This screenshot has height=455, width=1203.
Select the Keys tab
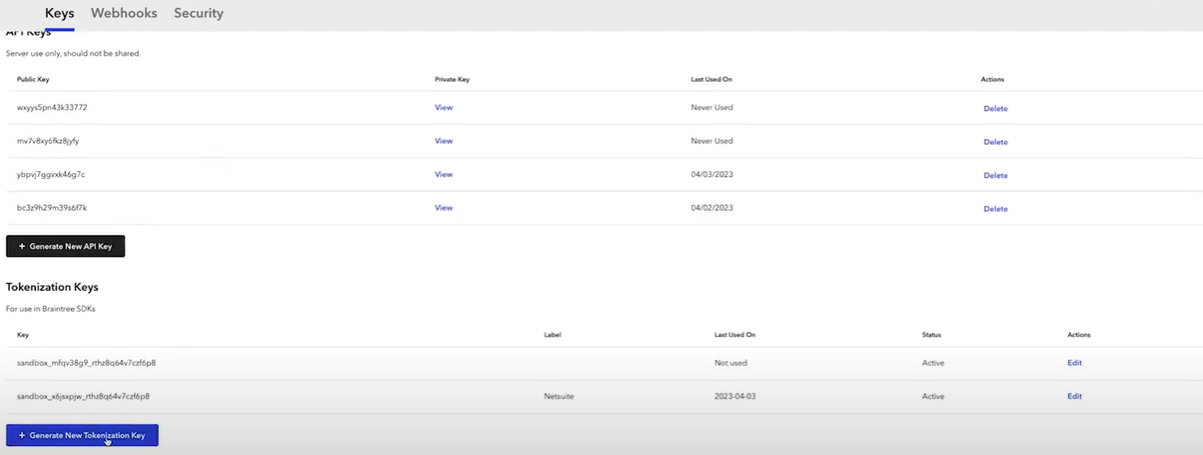(59, 13)
